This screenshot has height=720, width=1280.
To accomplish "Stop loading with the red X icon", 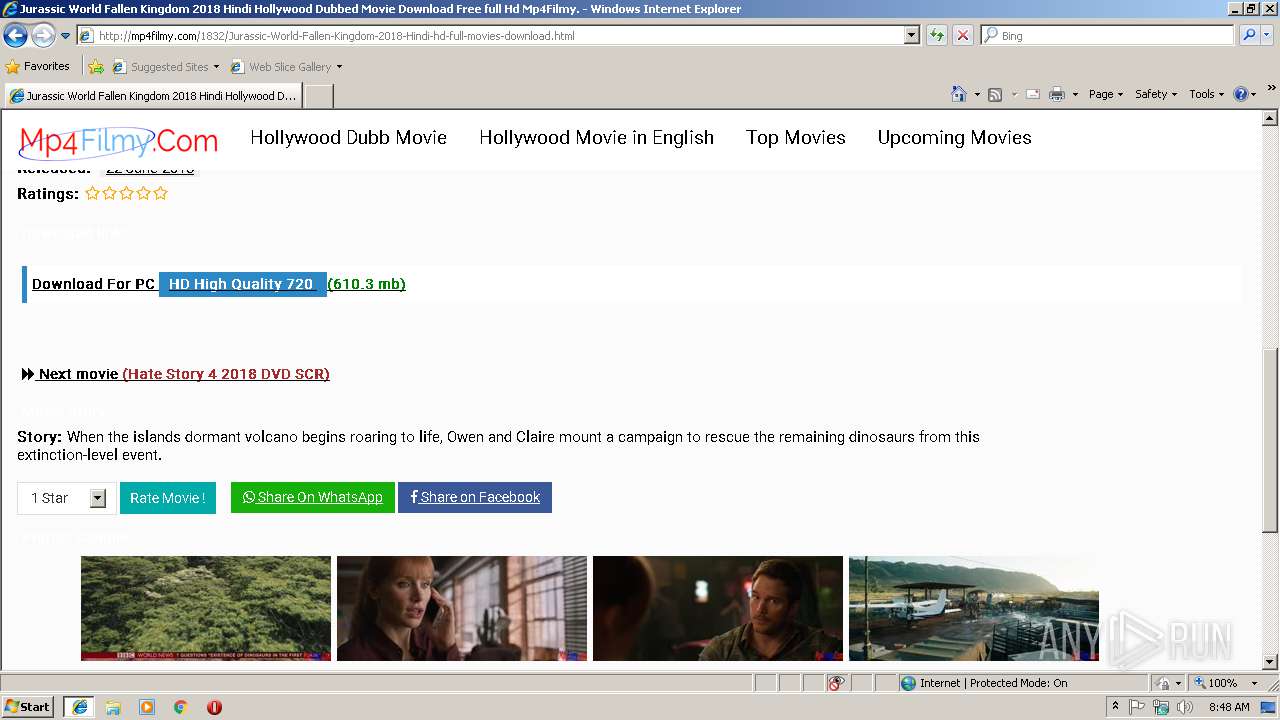I will click(x=962, y=36).
